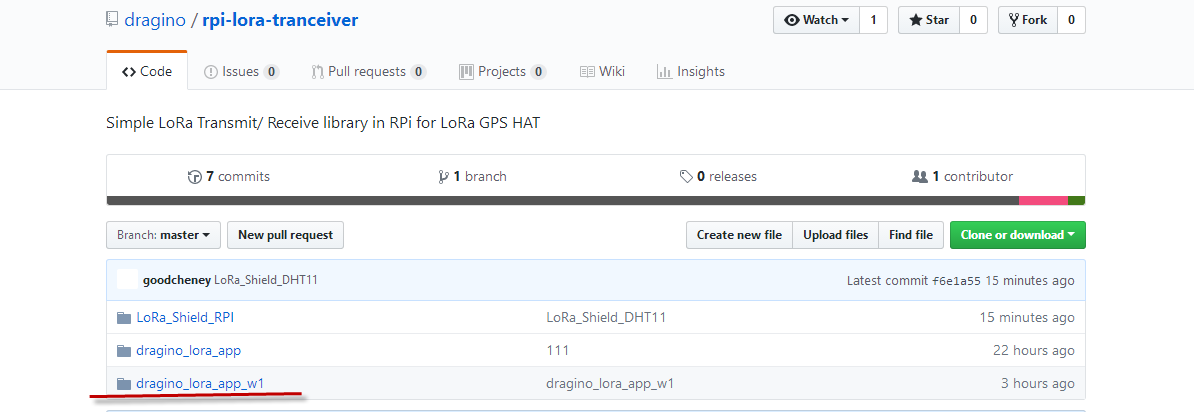Click the watchers count showing 1
The width and height of the screenshot is (1194, 412).
point(873,20)
